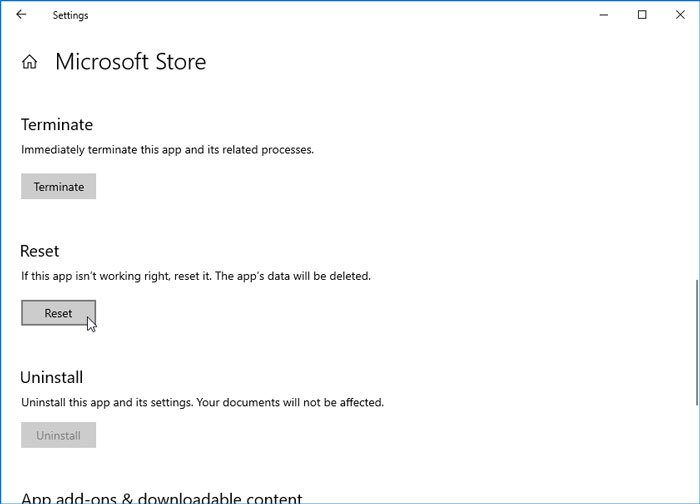This screenshot has height=504, width=700.
Task: Go back using the Settings back arrow
Action: pyautogui.click(x=21, y=14)
